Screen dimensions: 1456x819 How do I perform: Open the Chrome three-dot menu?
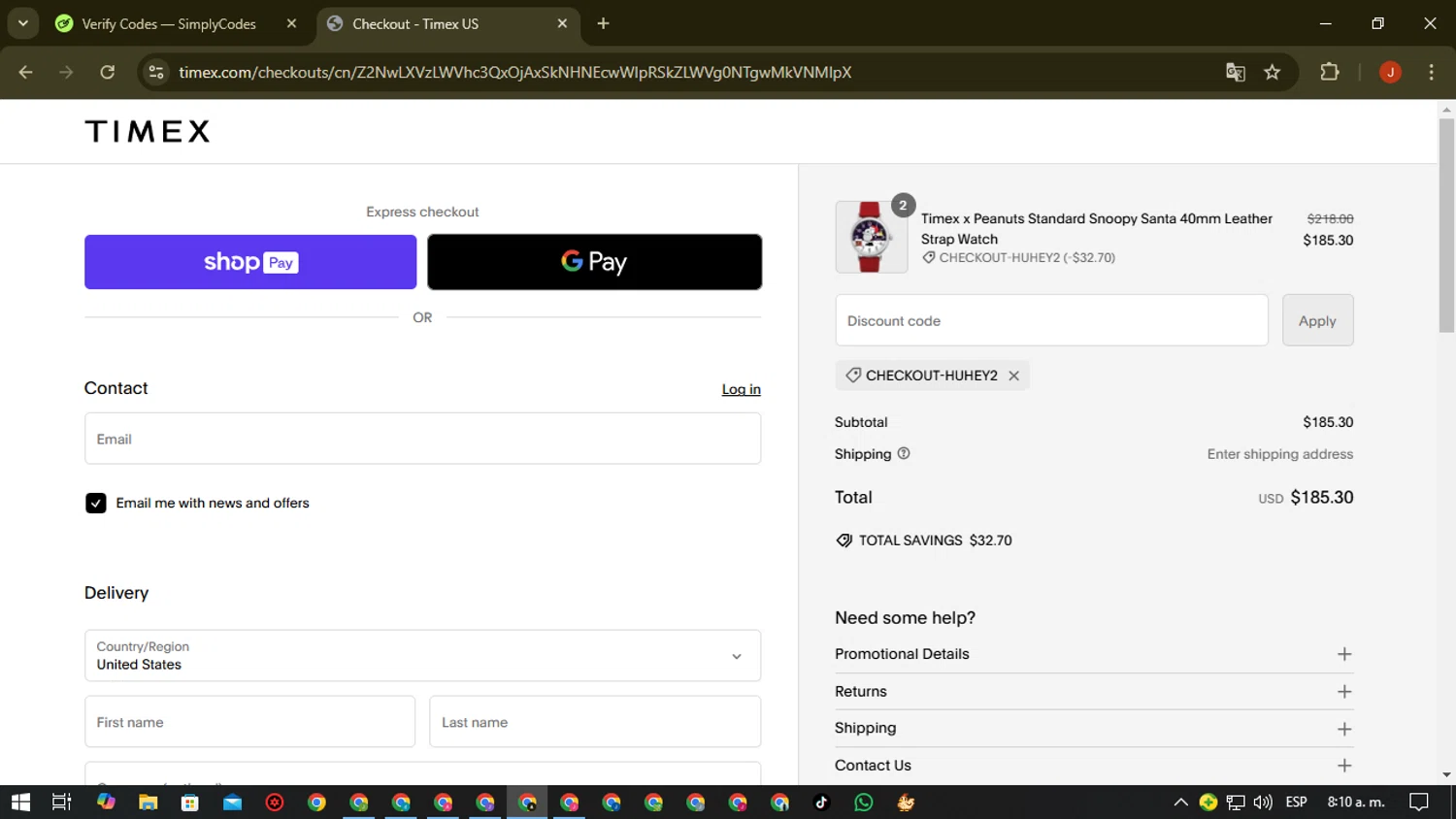click(x=1431, y=72)
